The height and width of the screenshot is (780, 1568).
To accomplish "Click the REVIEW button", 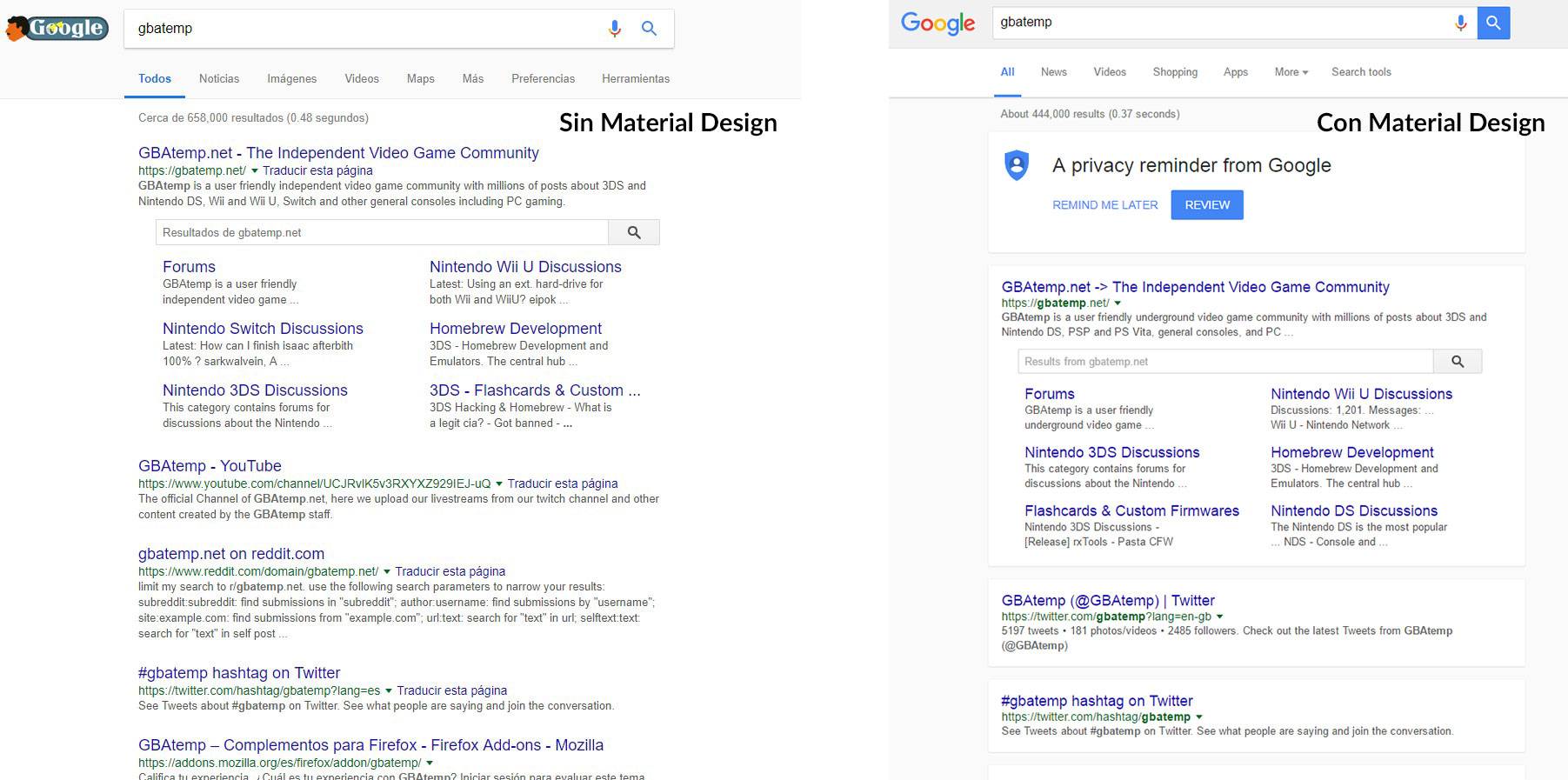I will tap(1207, 205).
